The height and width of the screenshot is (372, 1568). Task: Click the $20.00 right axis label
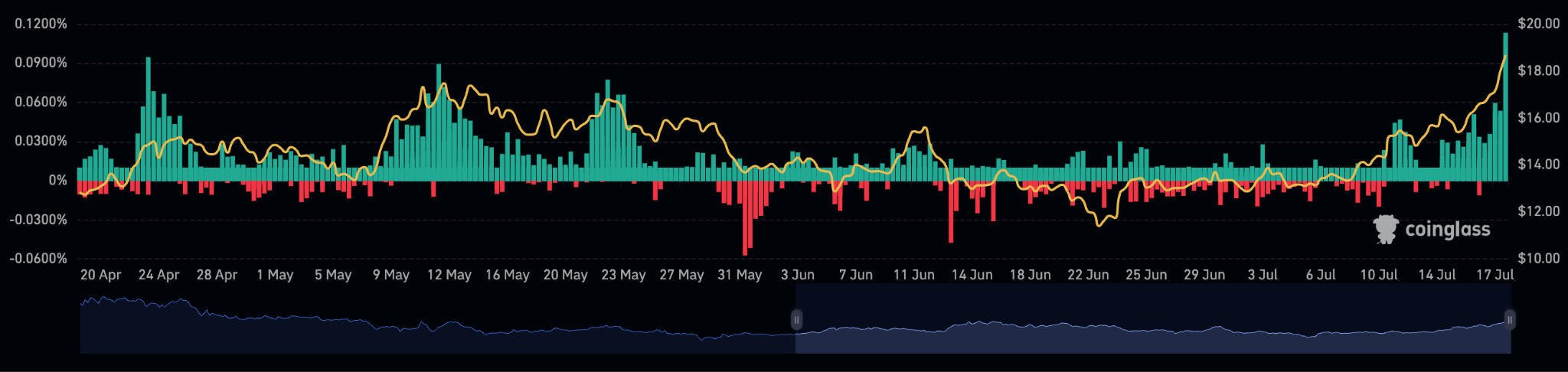1538,24
